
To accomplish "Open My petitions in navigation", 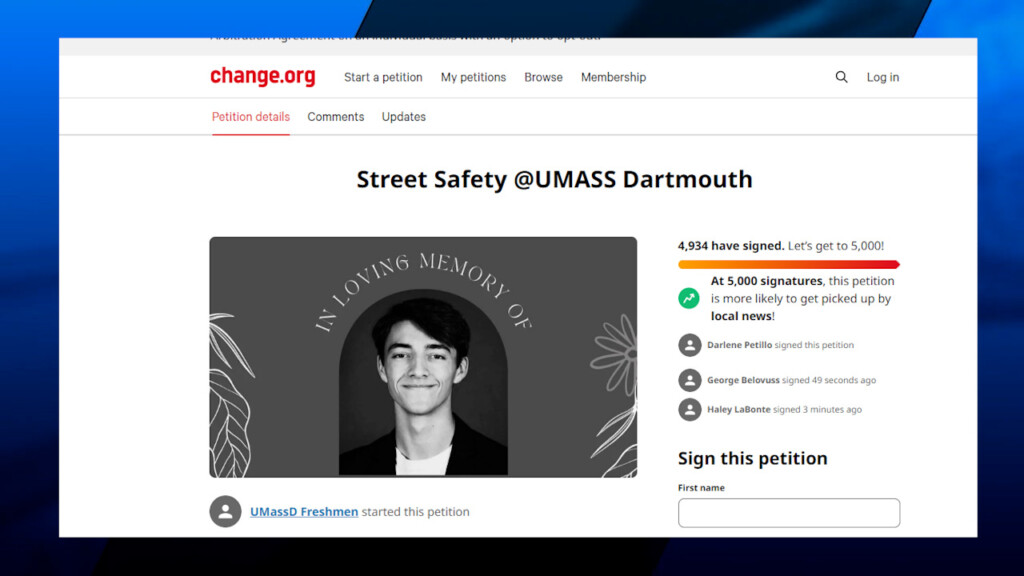I will 473,77.
